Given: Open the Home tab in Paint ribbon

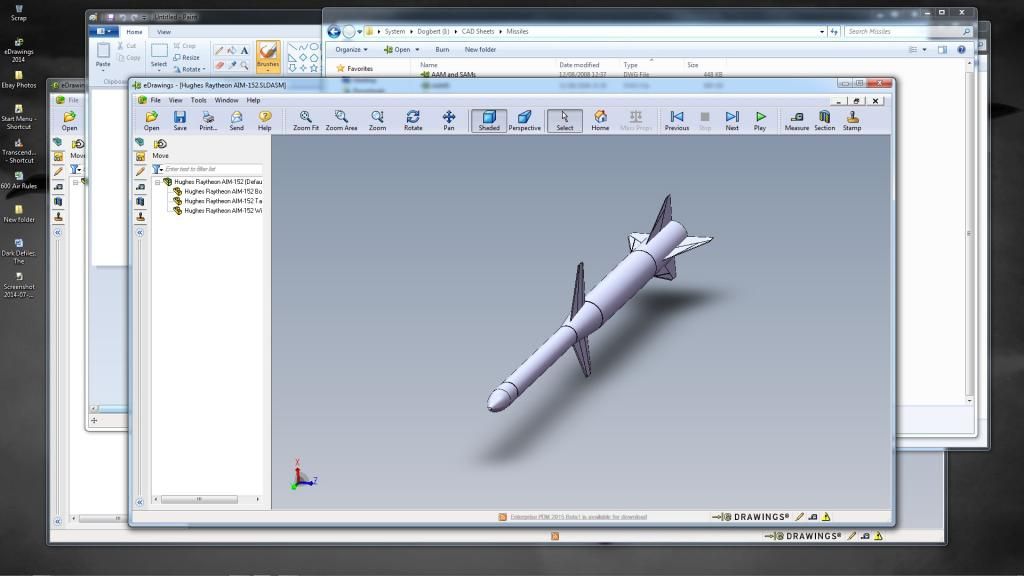Looking at the screenshot, I should click(135, 32).
